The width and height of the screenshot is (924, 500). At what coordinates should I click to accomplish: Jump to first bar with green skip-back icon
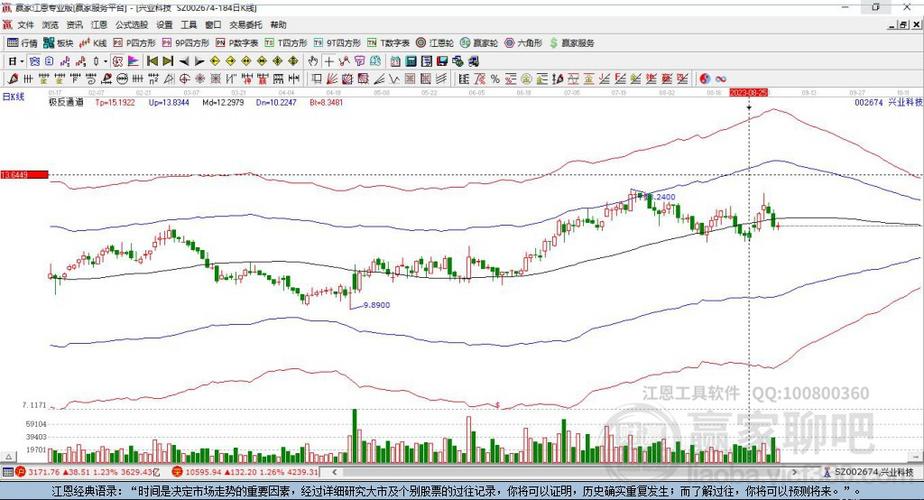152,61
